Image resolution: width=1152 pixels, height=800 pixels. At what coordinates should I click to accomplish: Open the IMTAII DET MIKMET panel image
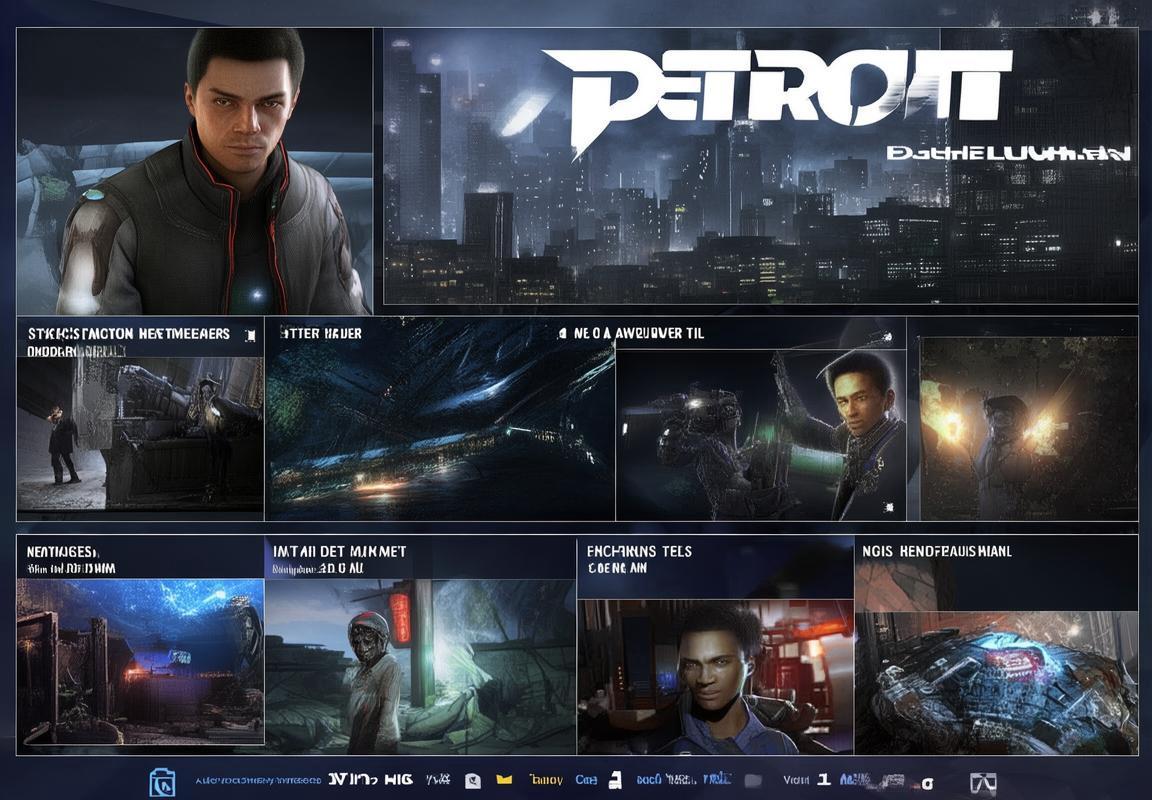(x=420, y=666)
